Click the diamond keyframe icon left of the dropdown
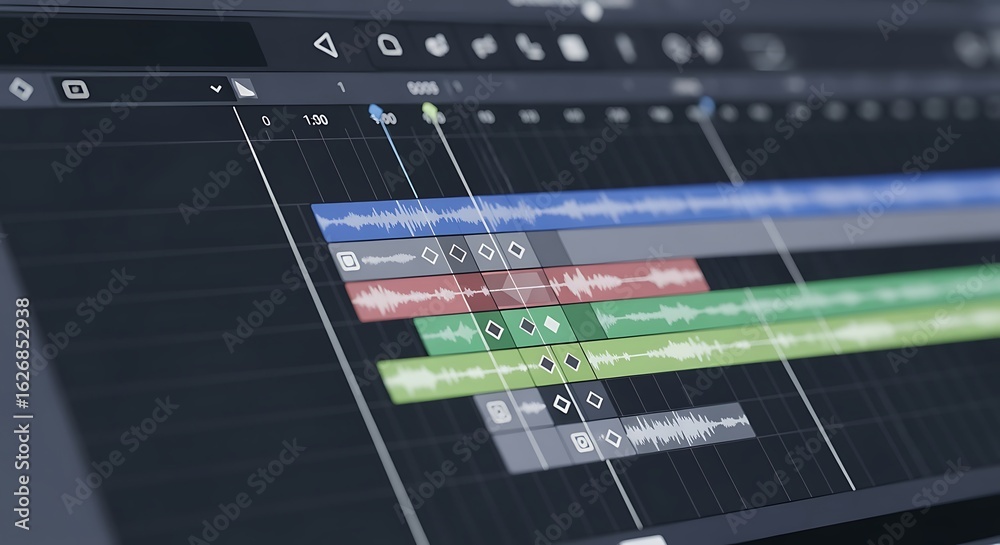 [x=21, y=89]
